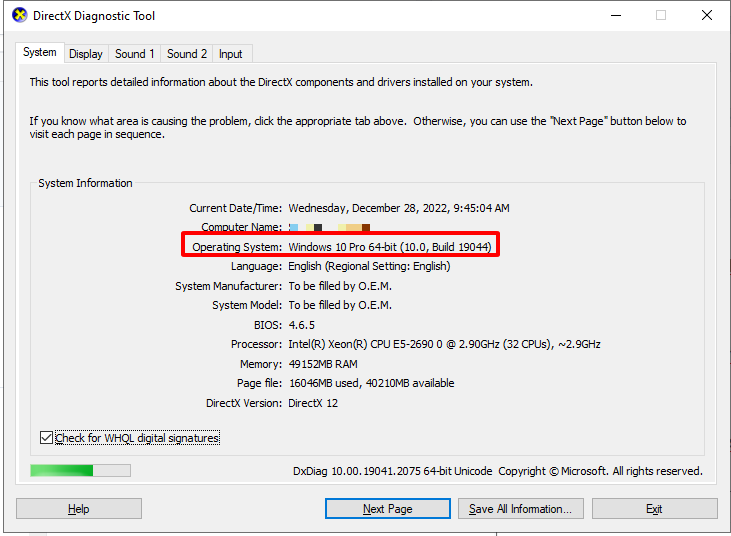The height and width of the screenshot is (536, 731).
Task: Open the Display tab
Action: coord(86,54)
